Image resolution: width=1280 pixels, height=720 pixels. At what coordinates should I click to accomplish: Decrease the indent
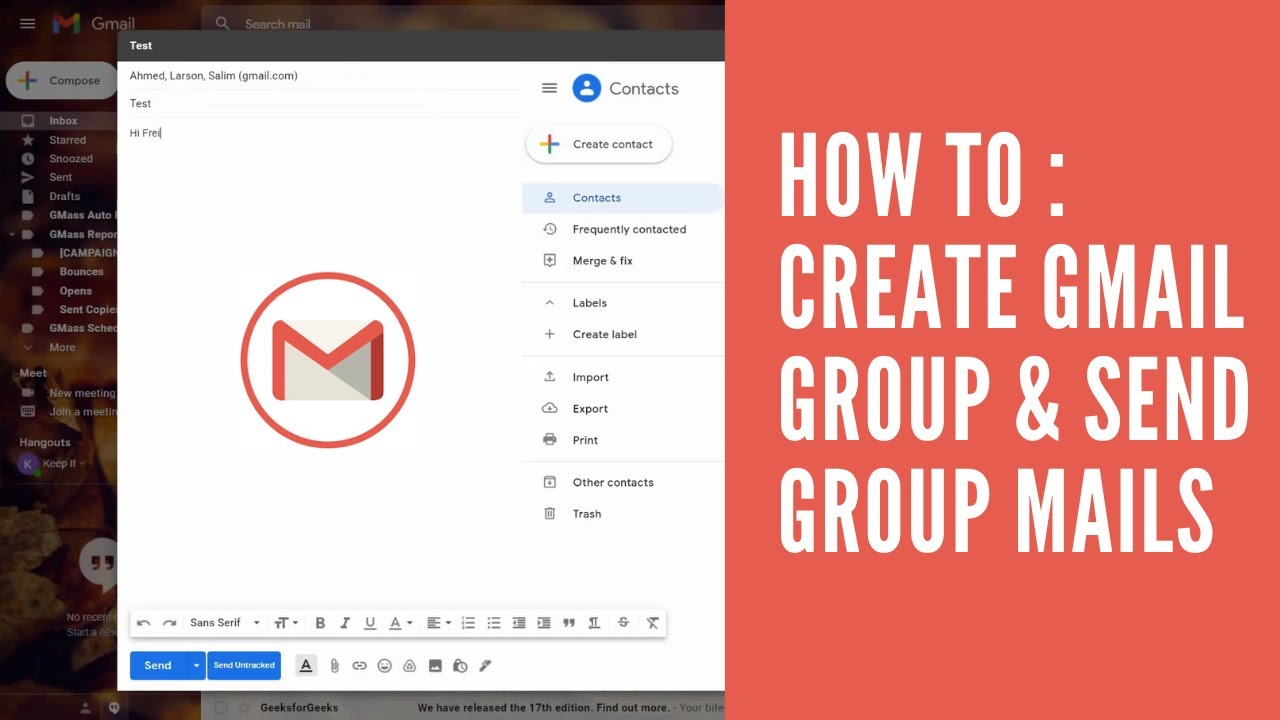pos(518,623)
